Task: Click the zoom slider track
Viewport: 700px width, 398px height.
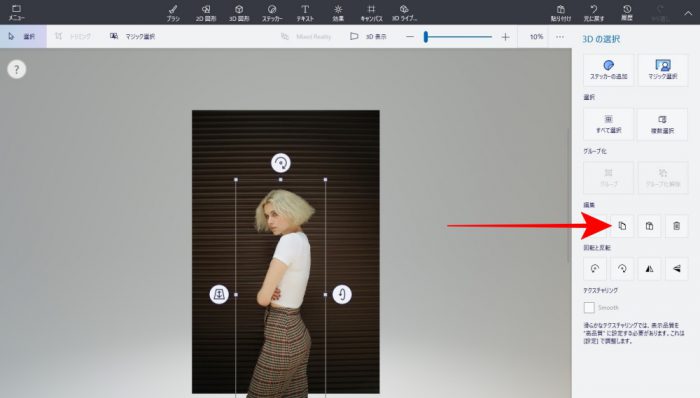Action: [x=458, y=37]
